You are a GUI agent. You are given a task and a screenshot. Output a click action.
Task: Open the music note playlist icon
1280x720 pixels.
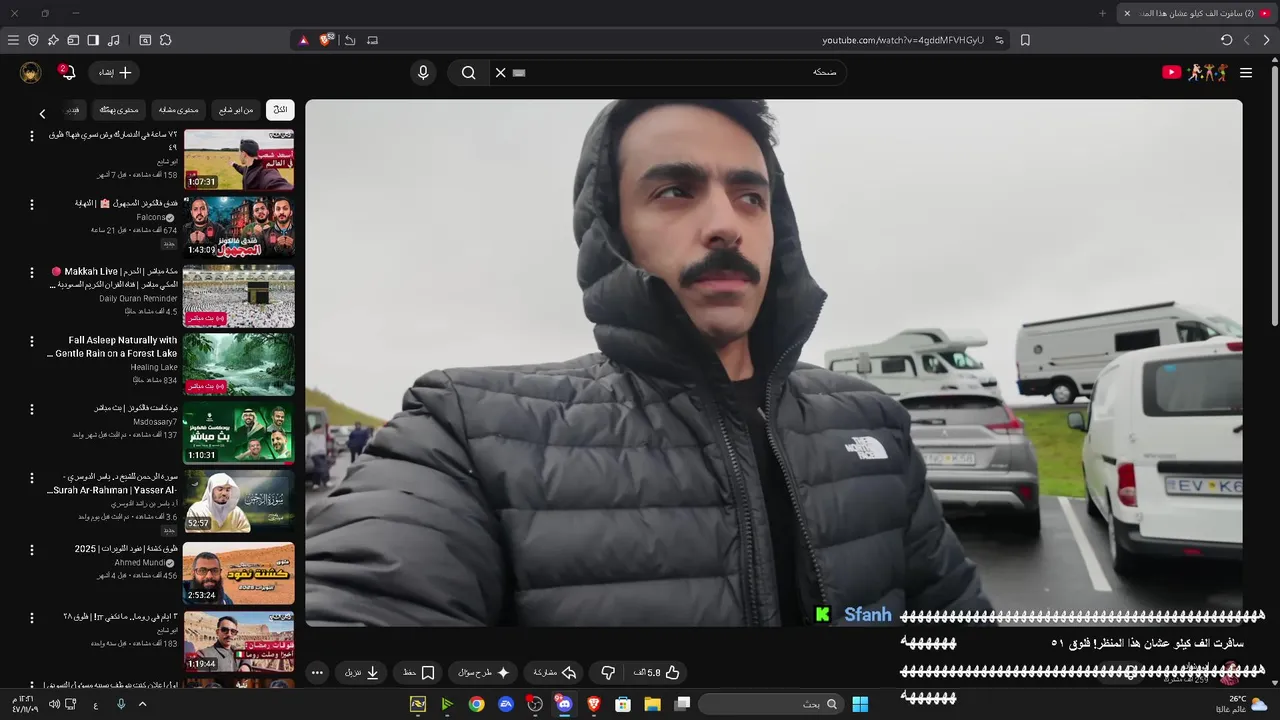113,40
